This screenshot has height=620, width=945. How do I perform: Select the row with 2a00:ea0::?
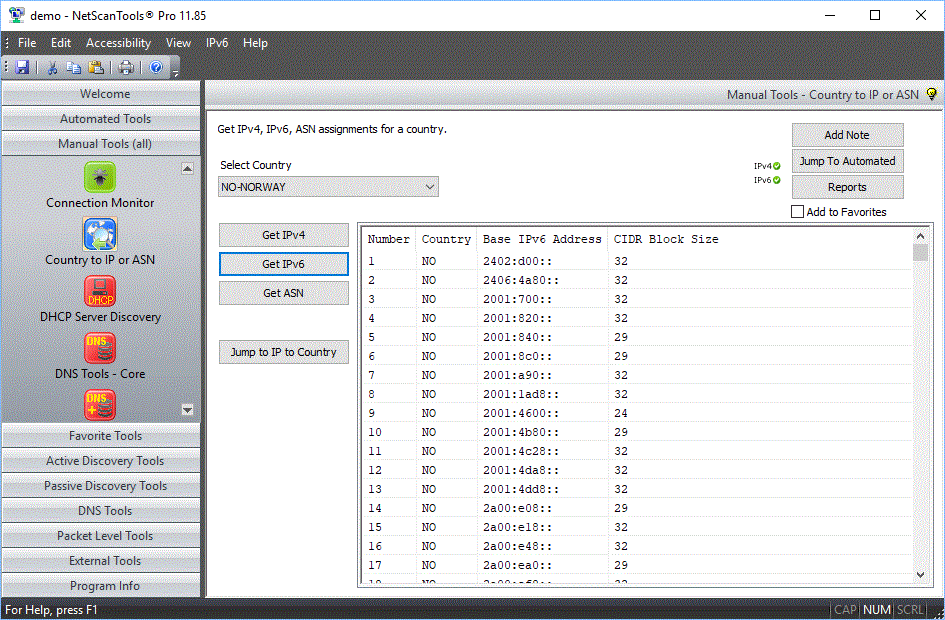tap(638, 565)
